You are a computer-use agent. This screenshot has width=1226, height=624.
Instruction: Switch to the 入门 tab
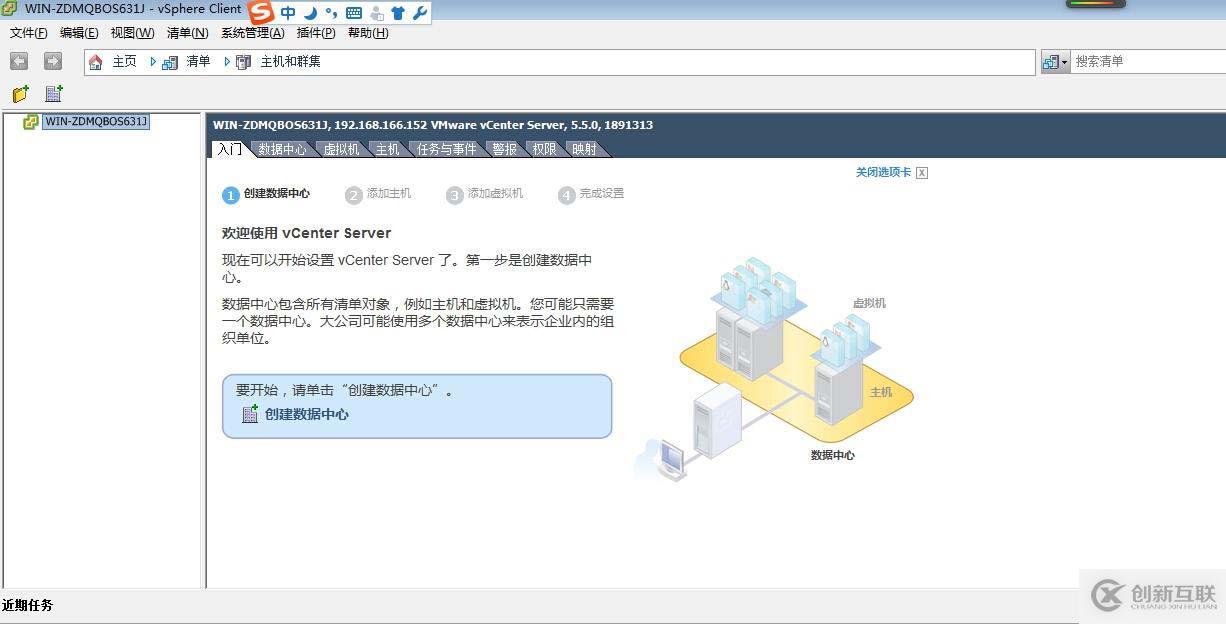229,149
